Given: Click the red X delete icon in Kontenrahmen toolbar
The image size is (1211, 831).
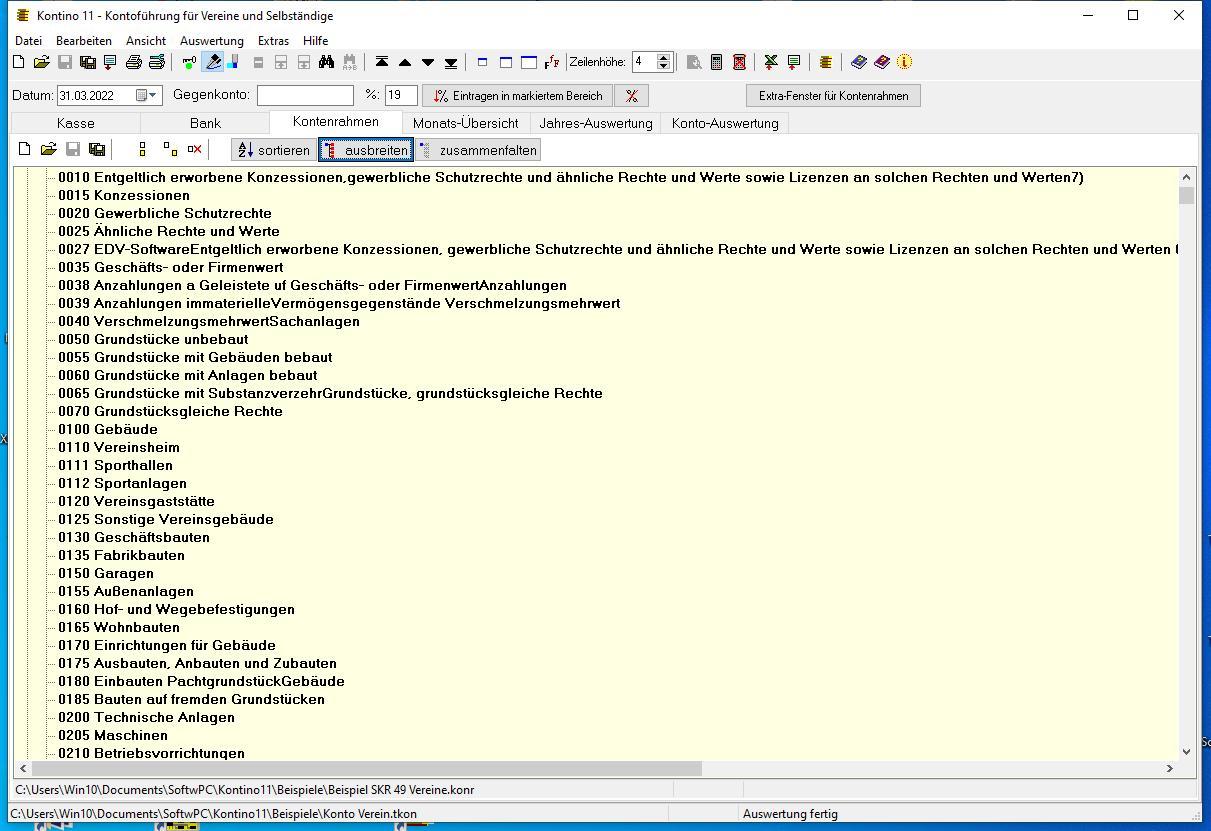Looking at the screenshot, I should tap(195, 150).
